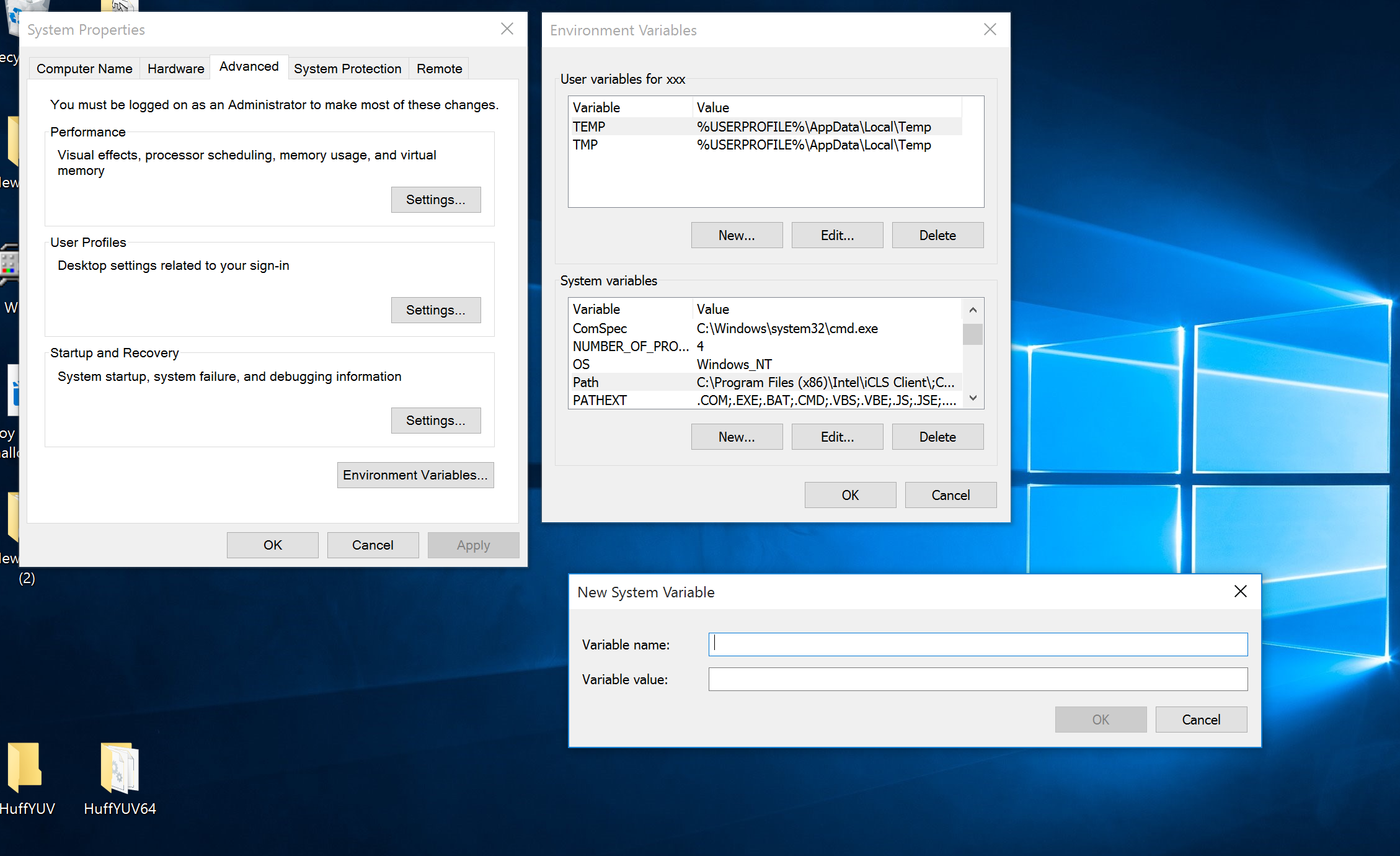Focus the Variable name field

978,644
